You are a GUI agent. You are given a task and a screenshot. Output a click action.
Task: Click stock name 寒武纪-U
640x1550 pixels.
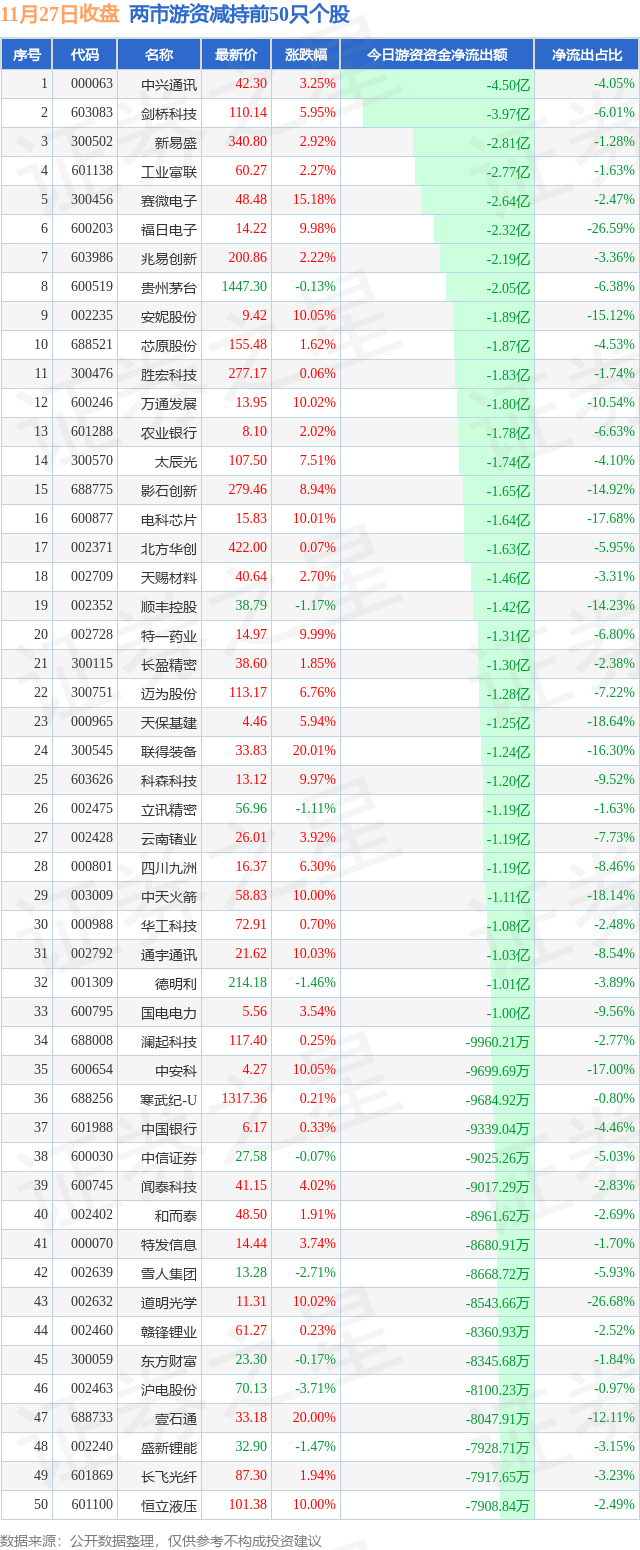[x=169, y=1099]
